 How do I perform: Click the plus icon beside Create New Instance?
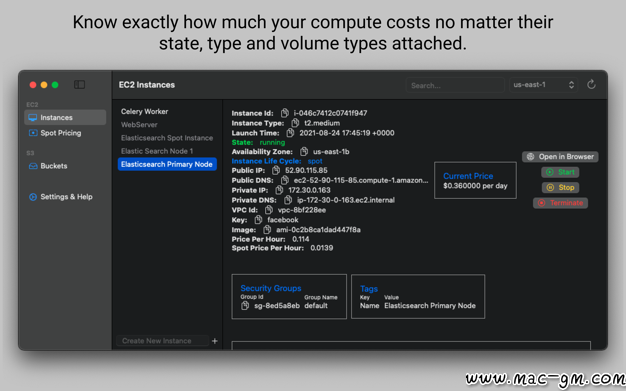215,341
